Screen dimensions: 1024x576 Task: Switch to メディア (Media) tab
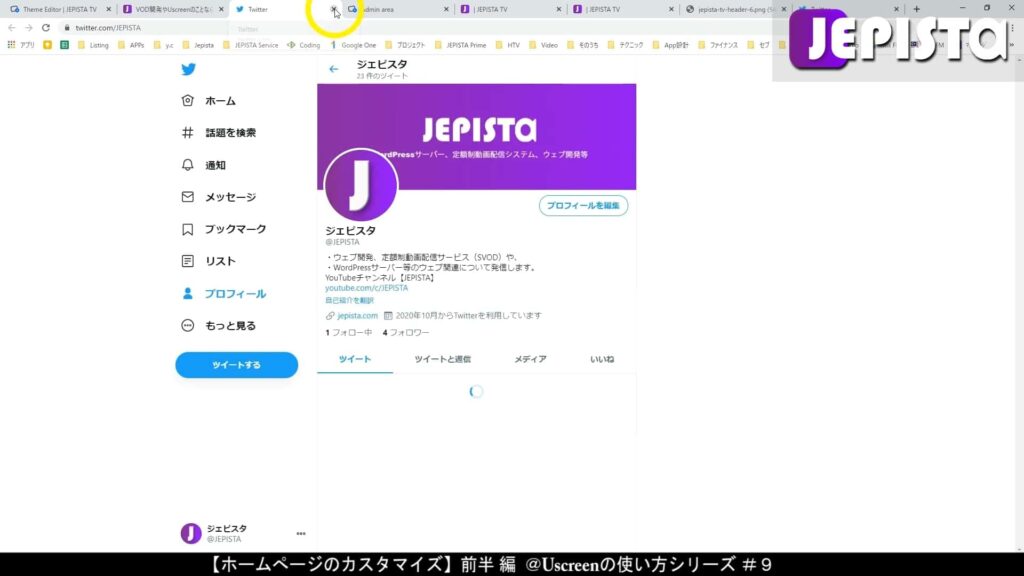click(530, 359)
